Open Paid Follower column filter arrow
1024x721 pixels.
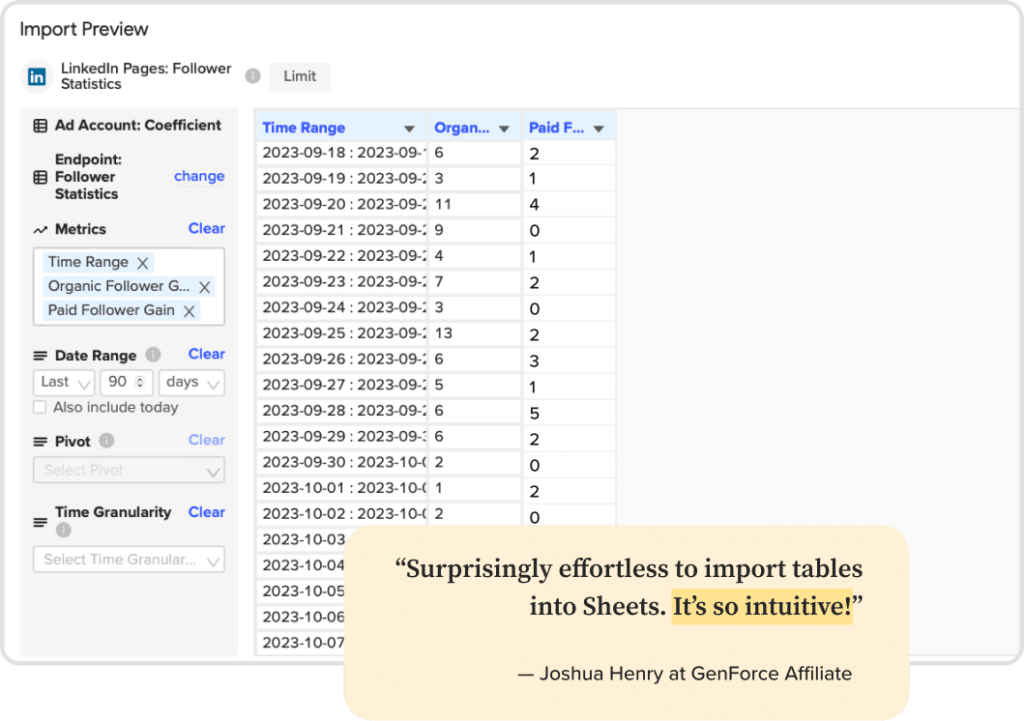pos(599,129)
